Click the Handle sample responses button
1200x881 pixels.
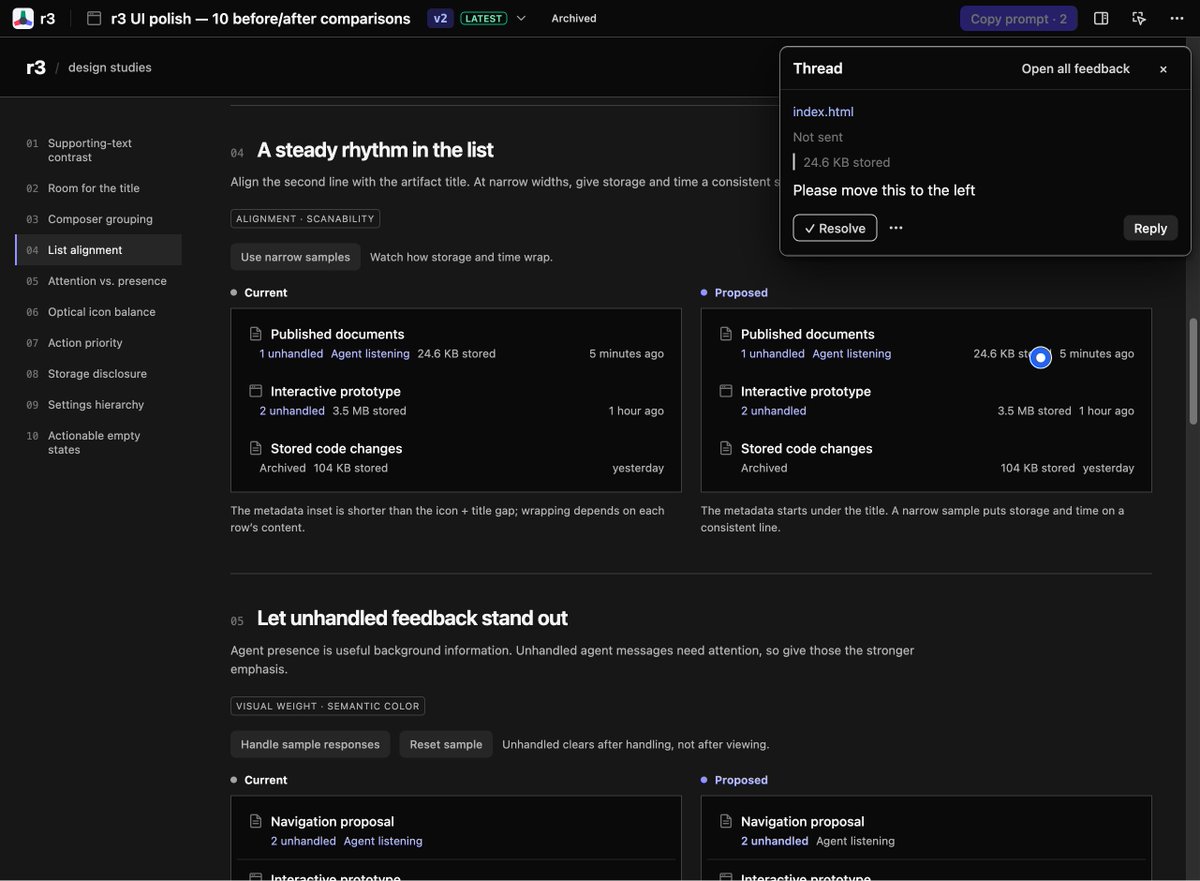[x=310, y=744]
